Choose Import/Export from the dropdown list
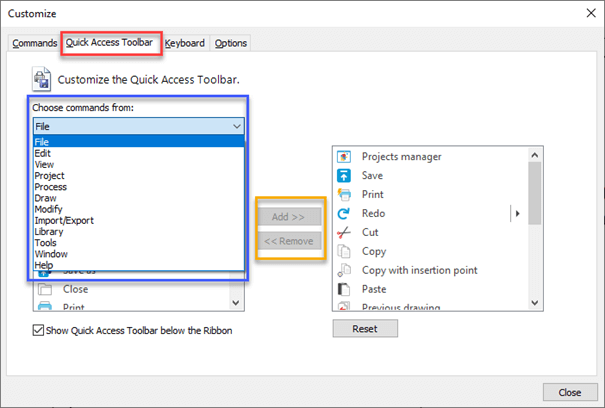This screenshot has width=605, height=408. [x=64, y=220]
